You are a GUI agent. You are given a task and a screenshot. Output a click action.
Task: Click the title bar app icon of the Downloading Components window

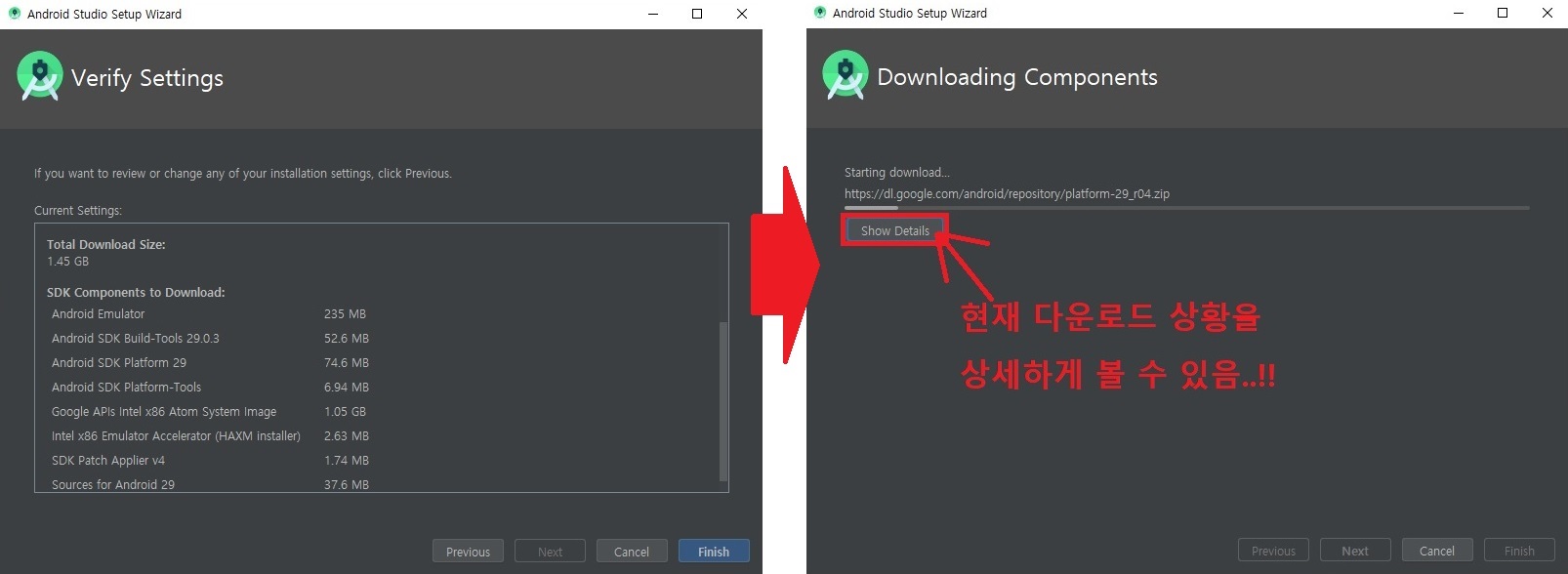point(819,13)
